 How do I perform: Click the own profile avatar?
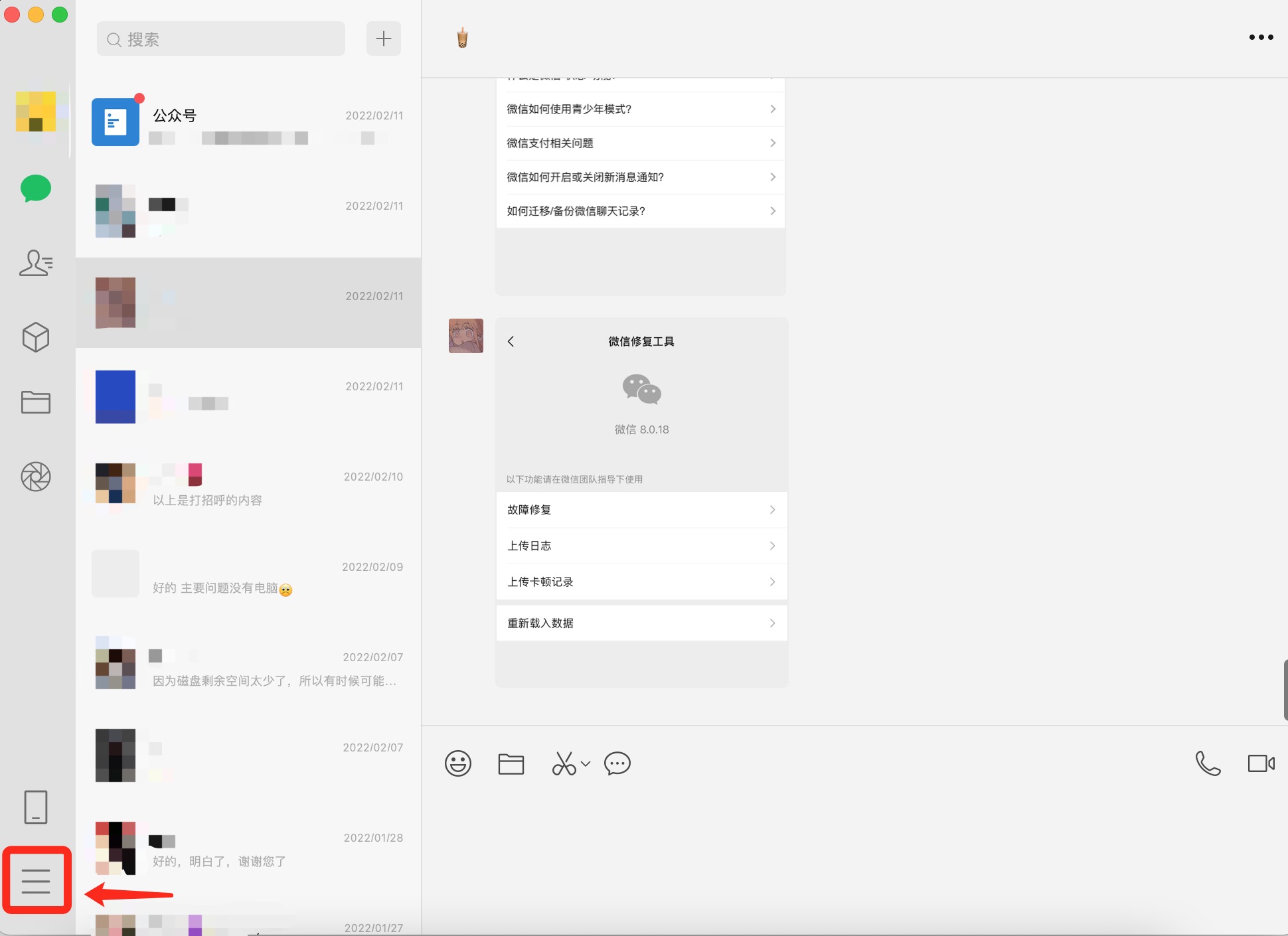(36, 112)
